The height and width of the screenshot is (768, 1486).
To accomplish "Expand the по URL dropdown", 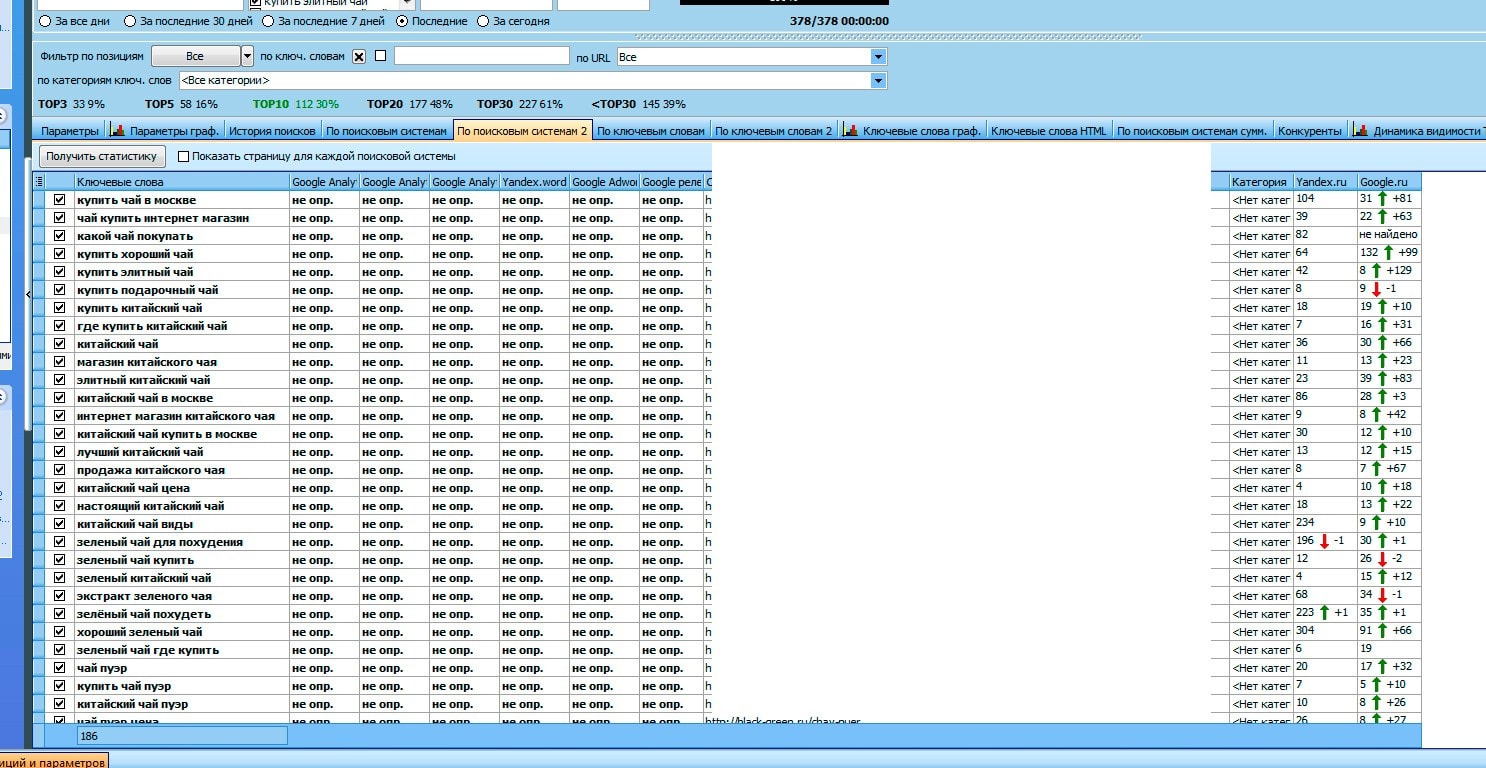I will click(x=878, y=57).
